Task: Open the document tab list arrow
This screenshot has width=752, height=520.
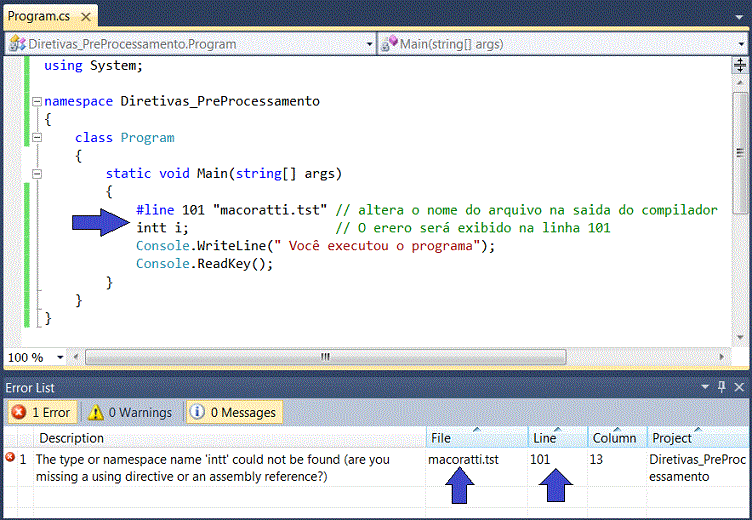Action: [739, 17]
